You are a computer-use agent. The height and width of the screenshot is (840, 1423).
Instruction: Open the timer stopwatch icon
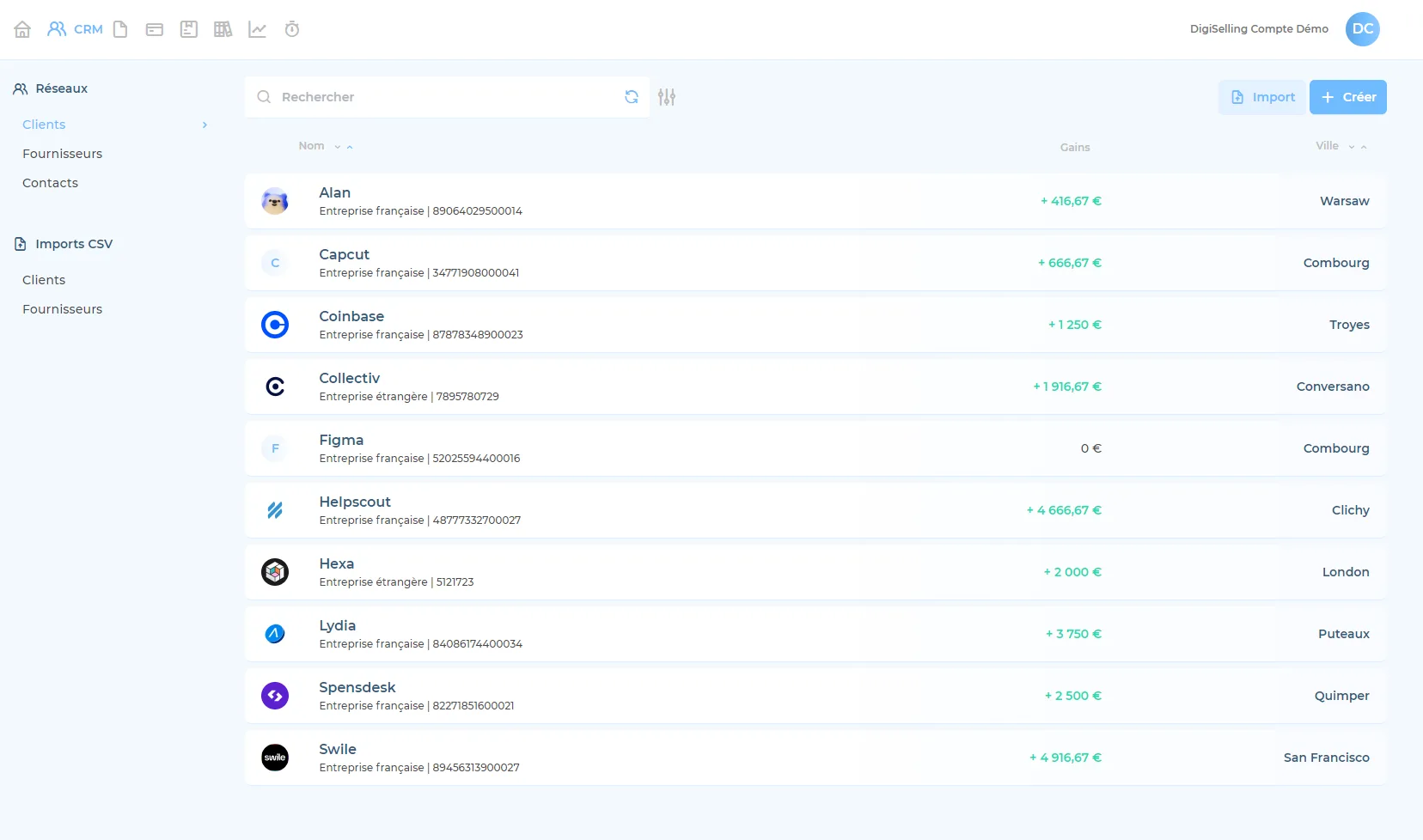[292, 29]
